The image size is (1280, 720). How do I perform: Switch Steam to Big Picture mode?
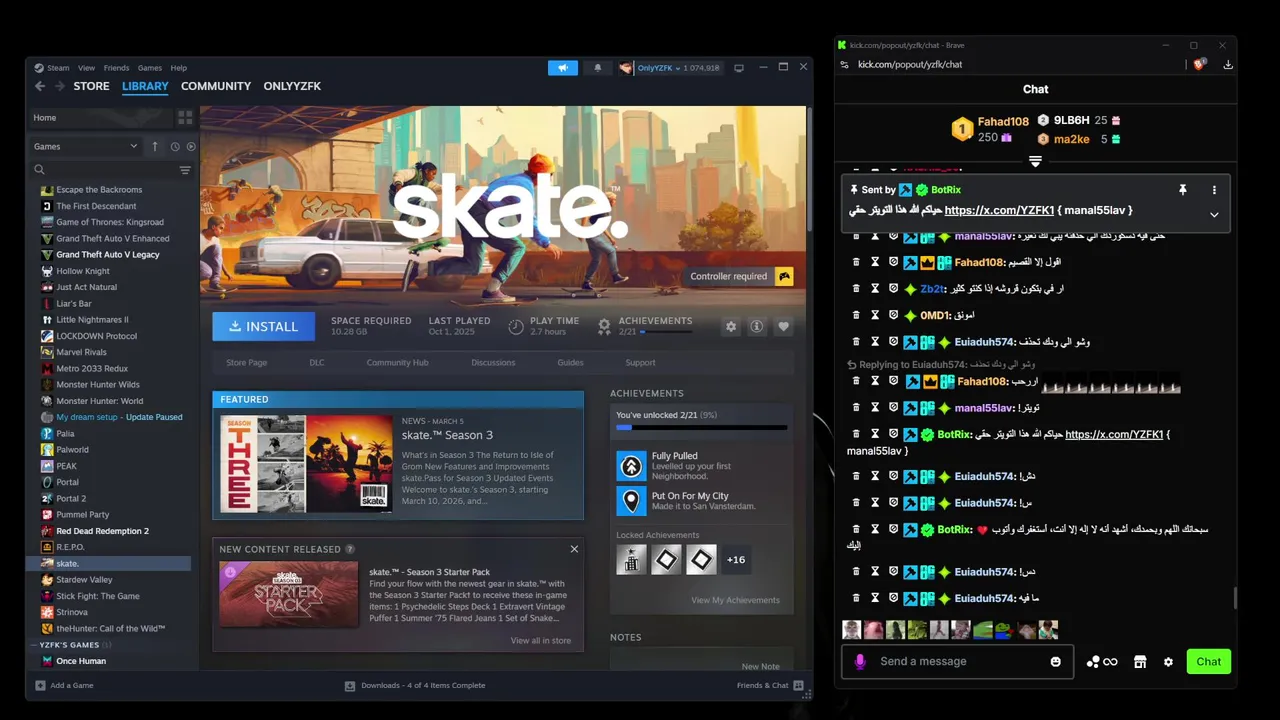click(739, 68)
